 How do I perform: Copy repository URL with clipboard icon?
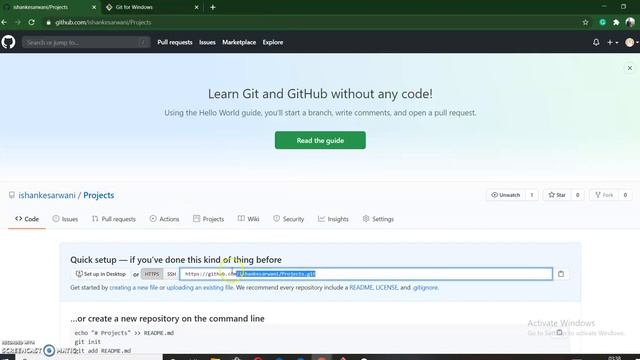pyautogui.click(x=561, y=274)
